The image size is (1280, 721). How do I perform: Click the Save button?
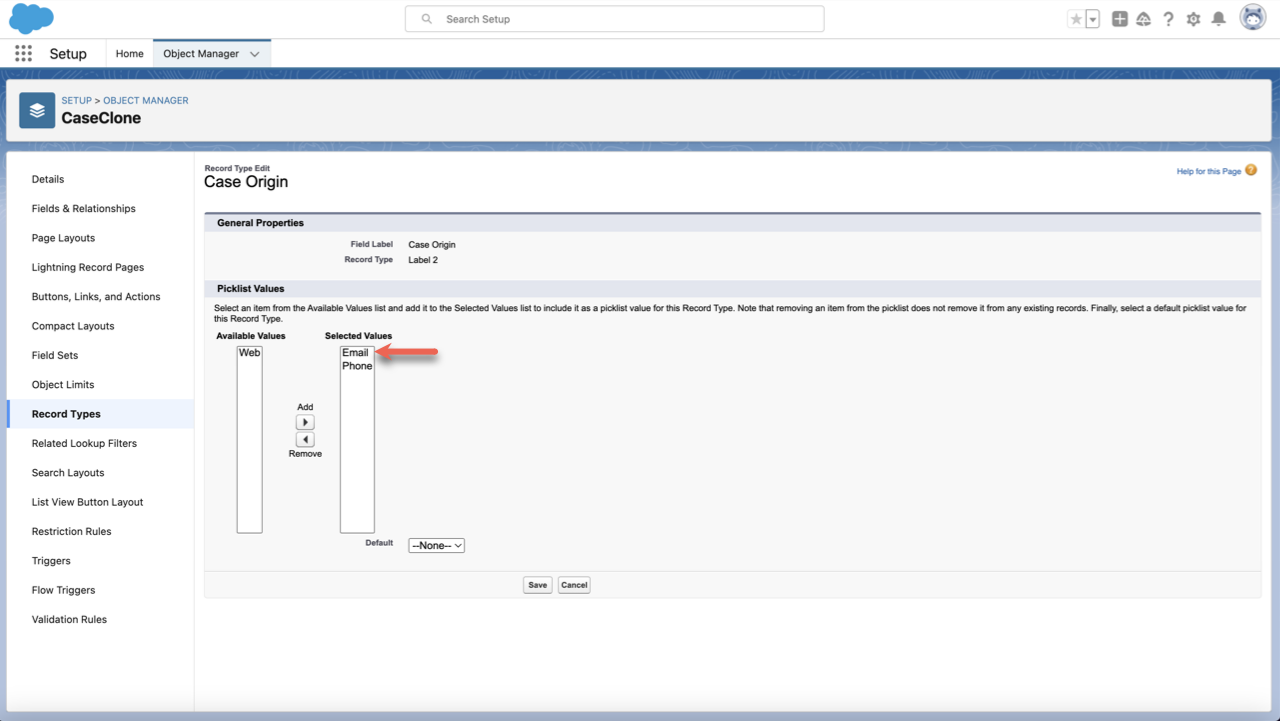pyautogui.click(x=538, y=585)
